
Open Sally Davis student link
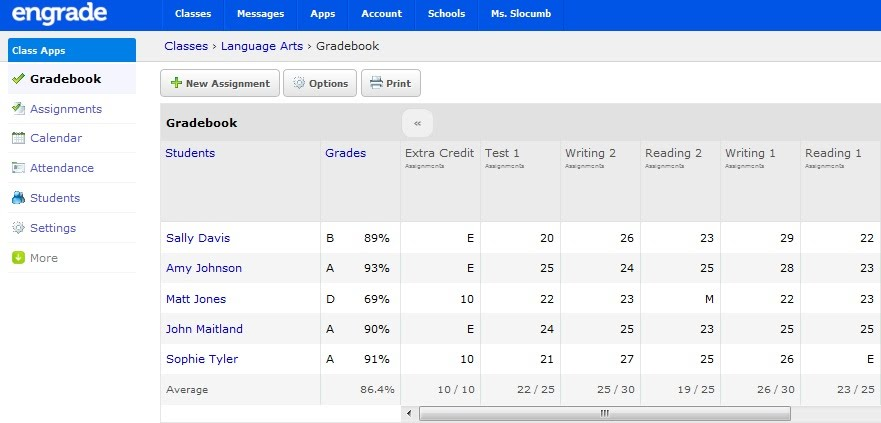click(x=197, y=238)
